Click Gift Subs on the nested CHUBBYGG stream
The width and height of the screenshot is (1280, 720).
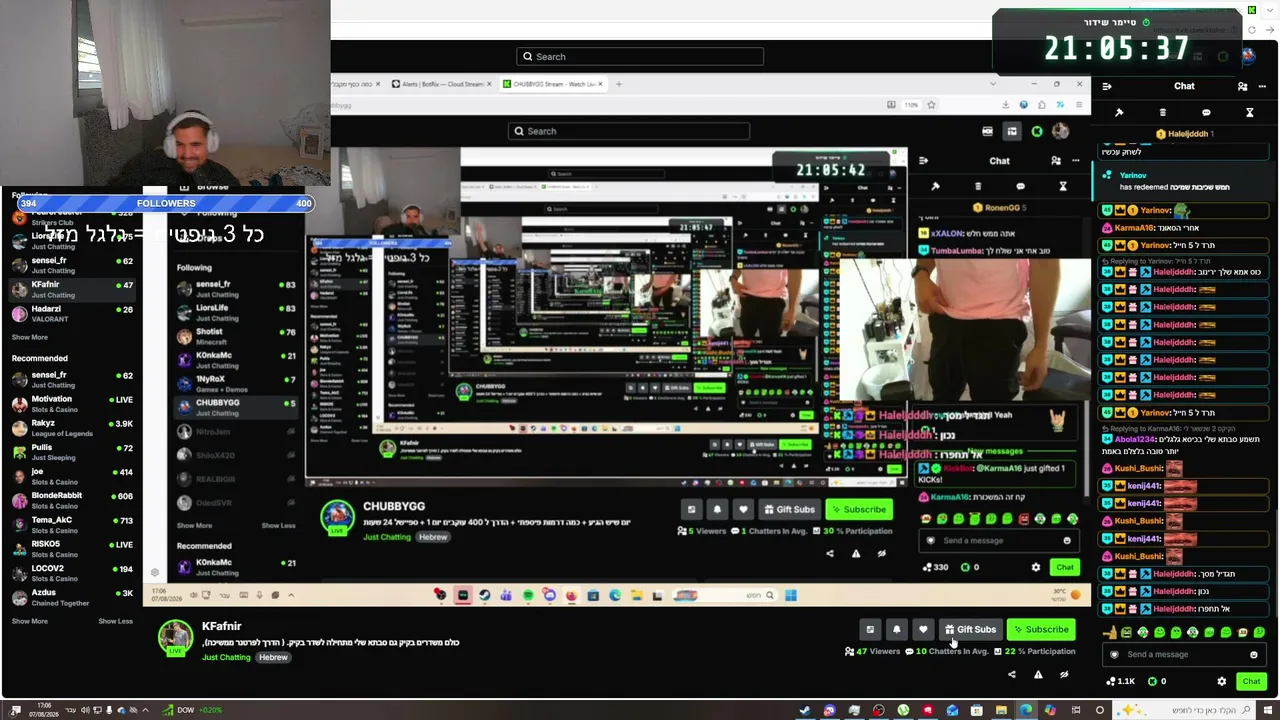789,510
